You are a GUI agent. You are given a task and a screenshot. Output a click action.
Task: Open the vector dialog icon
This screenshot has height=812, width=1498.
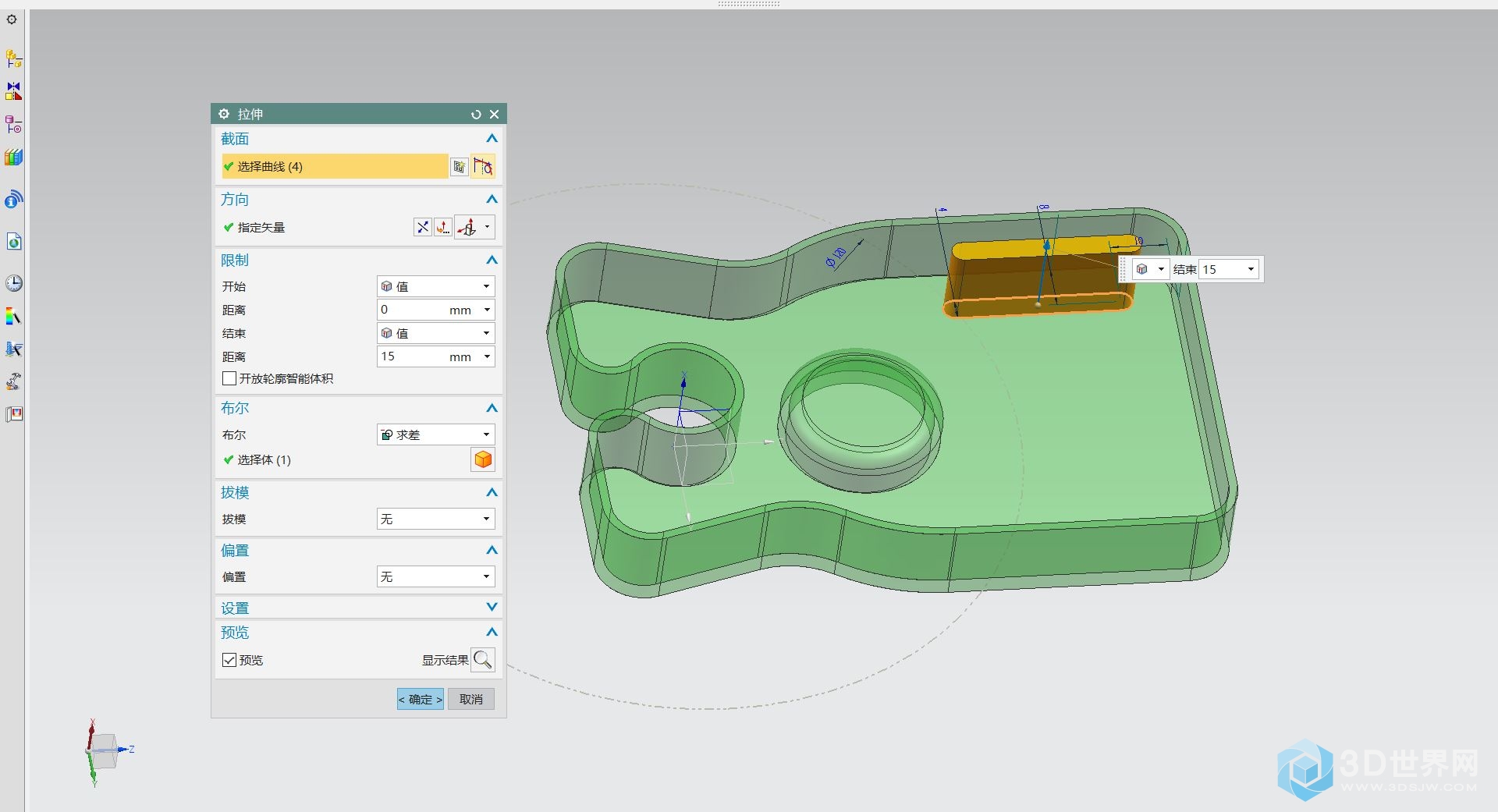click(442, 227)
